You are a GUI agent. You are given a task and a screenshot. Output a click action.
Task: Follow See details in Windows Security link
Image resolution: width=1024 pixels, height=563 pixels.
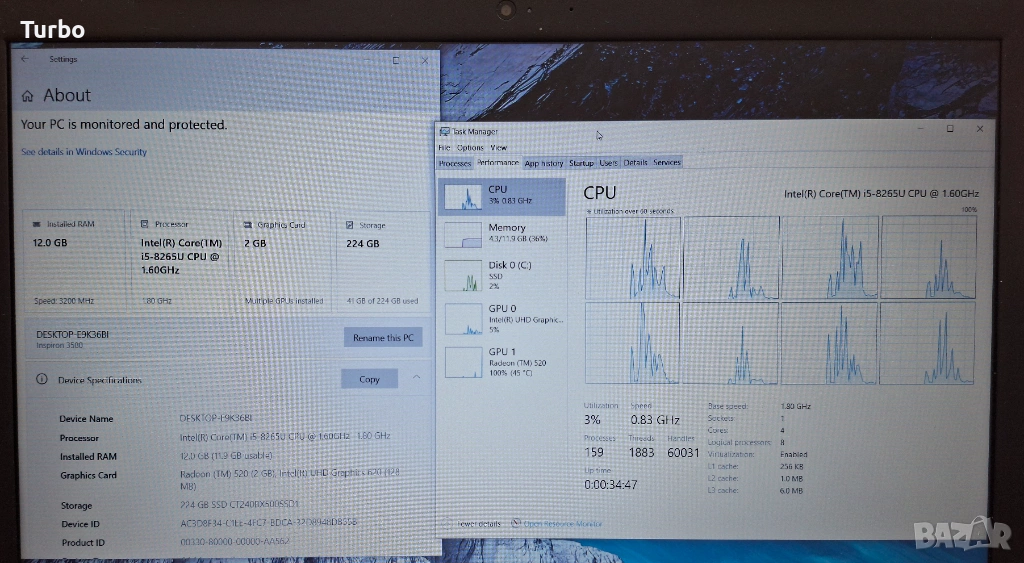click(84, 152)
